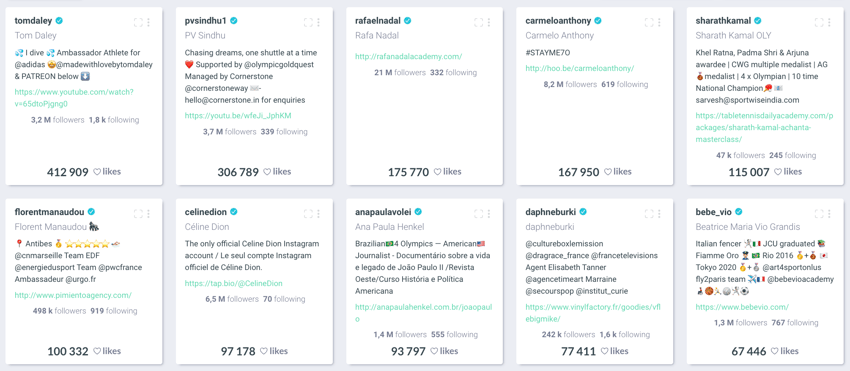Open hoo.be/carmeloanthony link
Viewport: 850px width, 371px height.
(x=579, y=68)
